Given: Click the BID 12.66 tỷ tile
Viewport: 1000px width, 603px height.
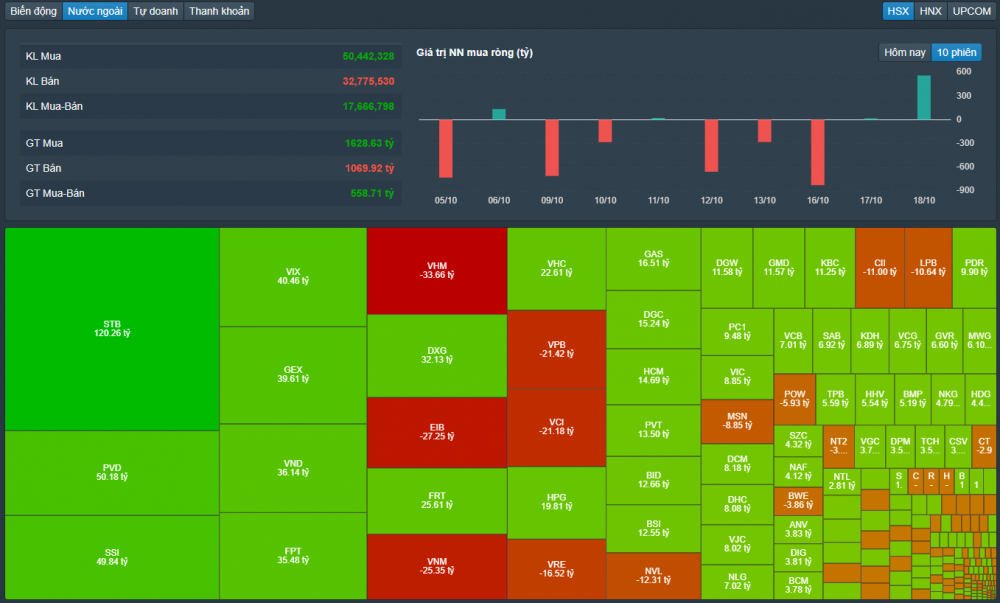Looking at the screenshot, I should pyautogui.click(x=654, y=480).
